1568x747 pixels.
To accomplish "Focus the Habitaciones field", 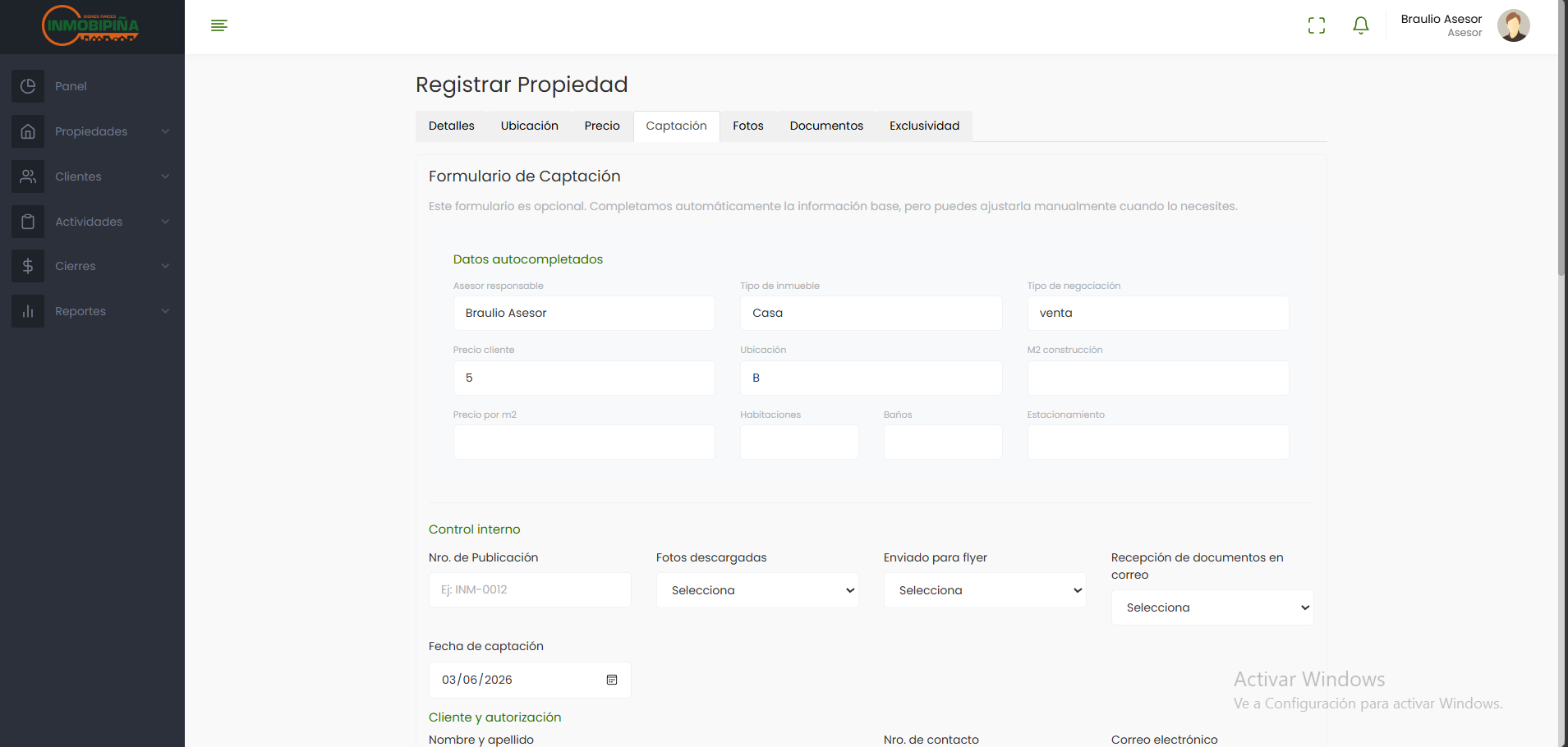I will tap(799, 442).
